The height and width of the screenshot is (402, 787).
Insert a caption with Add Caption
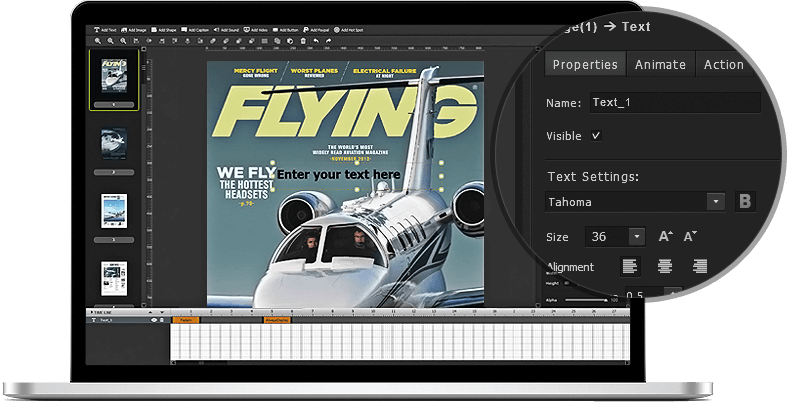click(195, 30)
